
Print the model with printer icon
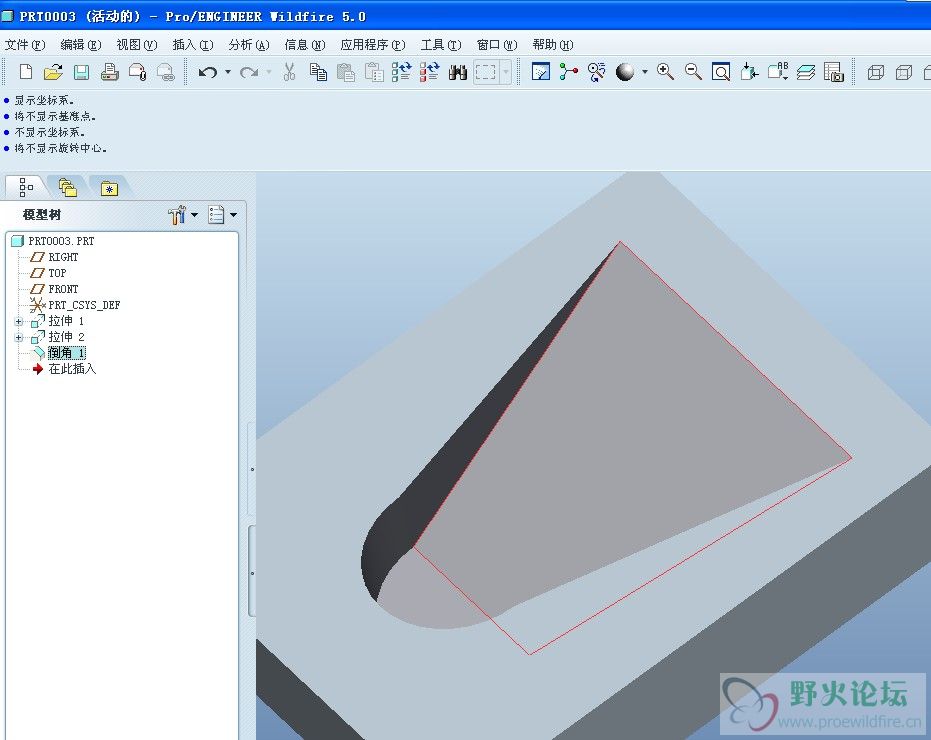pyautogui.click(x=109, y=72)
